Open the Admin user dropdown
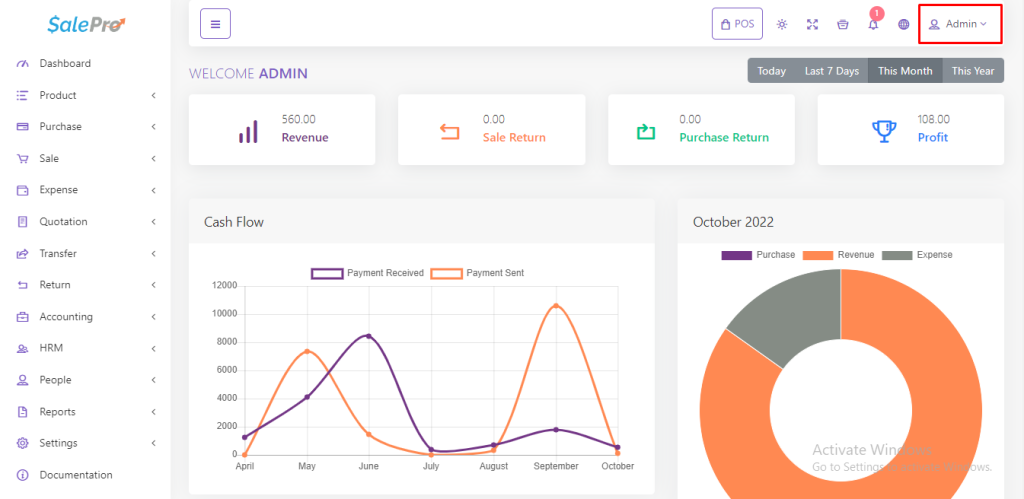 pyautogui.click(x=959, y=24)
